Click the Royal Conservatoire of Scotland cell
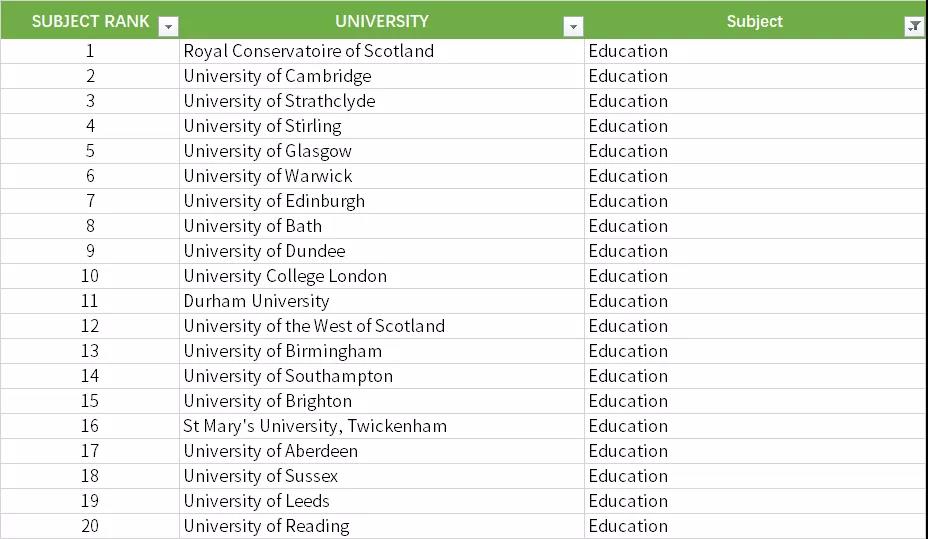 (x=308, y=51)
